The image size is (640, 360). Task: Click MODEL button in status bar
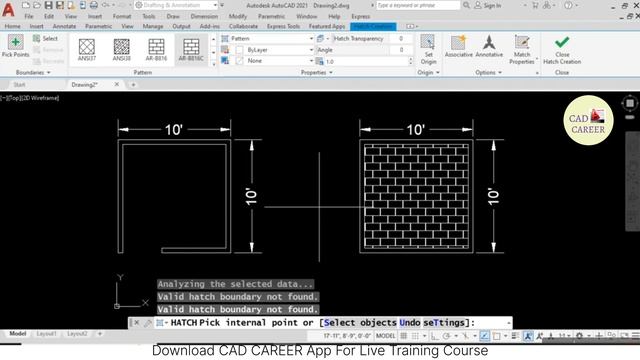click(385, 336)
